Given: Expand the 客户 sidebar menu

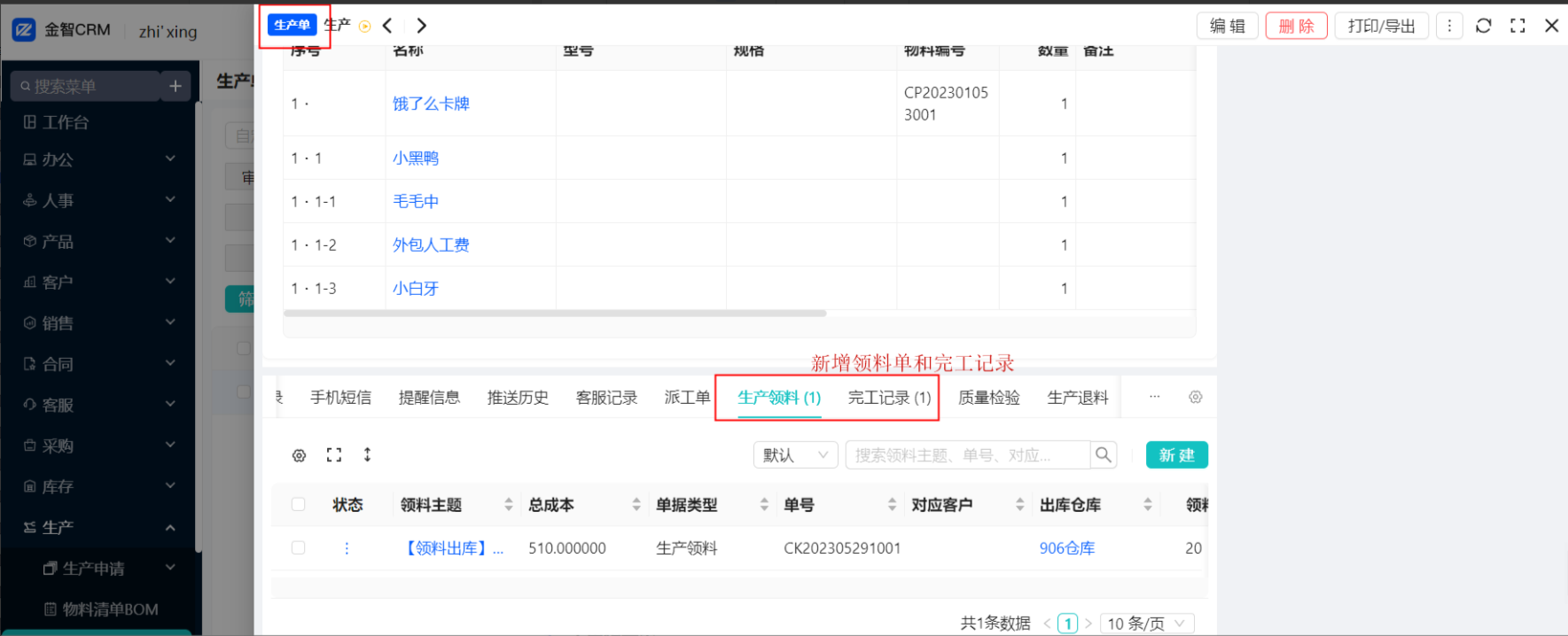Looking at the screenshot, I should (x=99, y=282).
